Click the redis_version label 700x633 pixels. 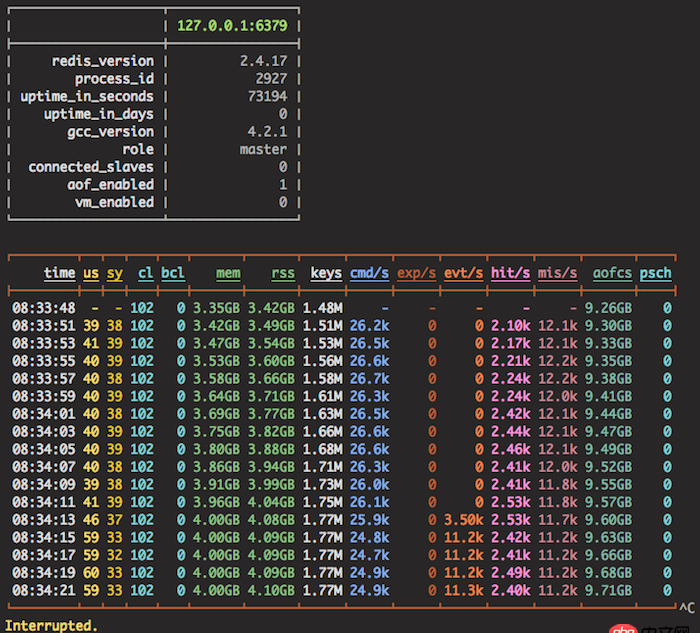point(103,61)
